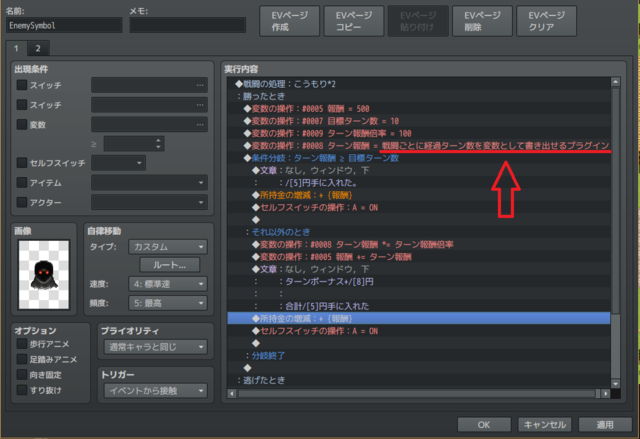This screenshot has width=640, height=439.
Task: Click the event image thumbnail
Action: [x=44, y=275]
